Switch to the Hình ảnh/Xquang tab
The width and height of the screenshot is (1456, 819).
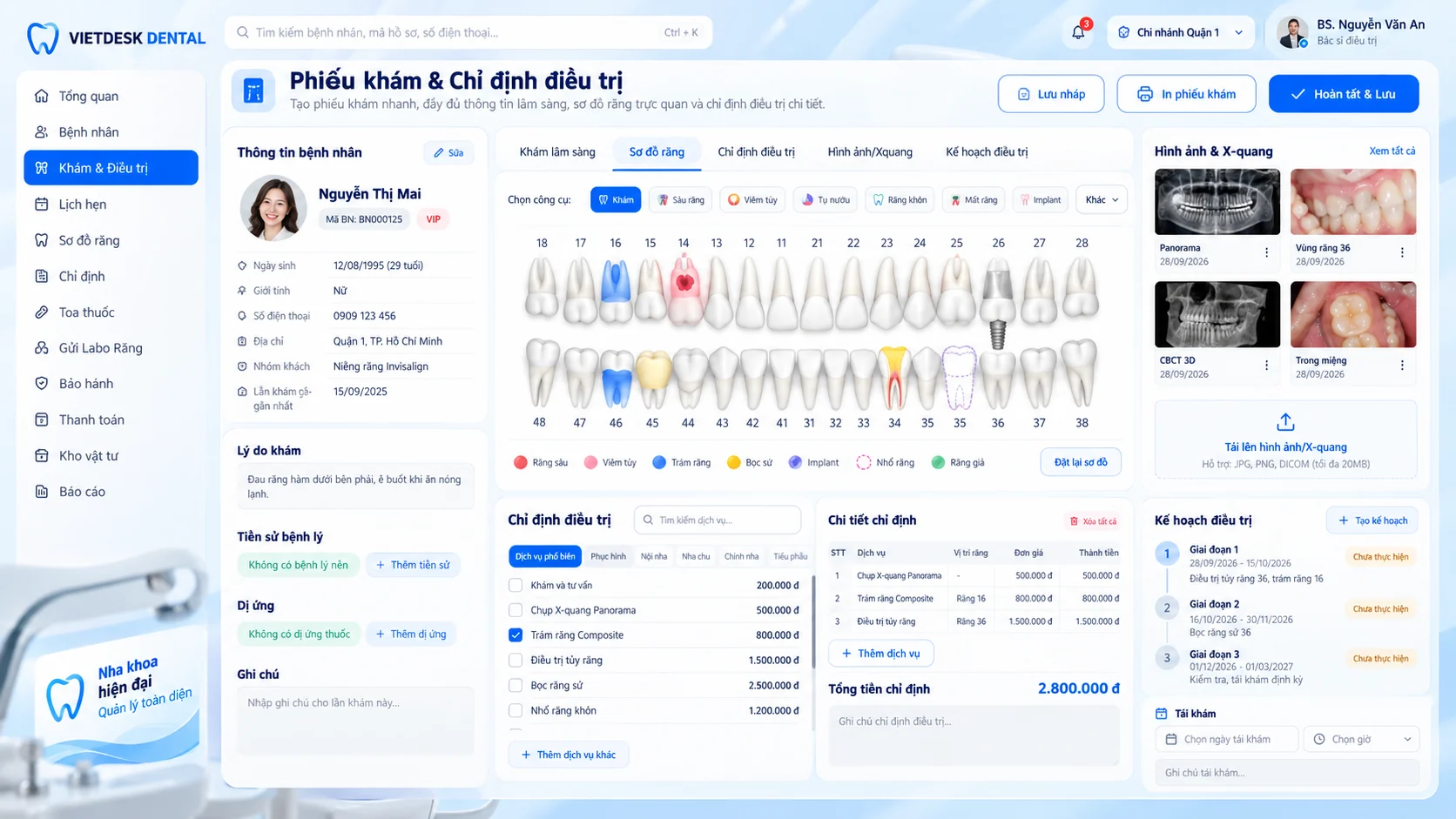(870, 152)
